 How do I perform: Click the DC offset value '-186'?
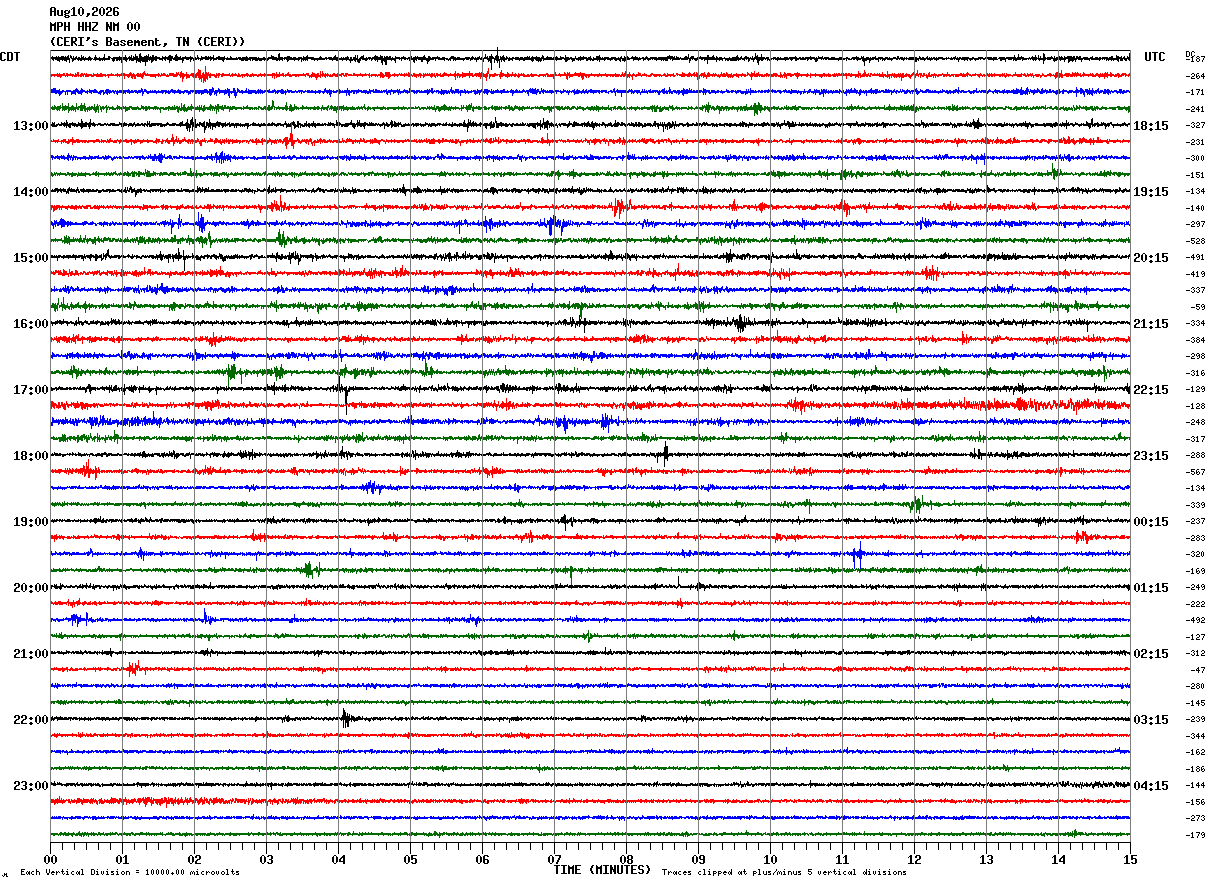pyautogui.click(x=1195, y=769)
